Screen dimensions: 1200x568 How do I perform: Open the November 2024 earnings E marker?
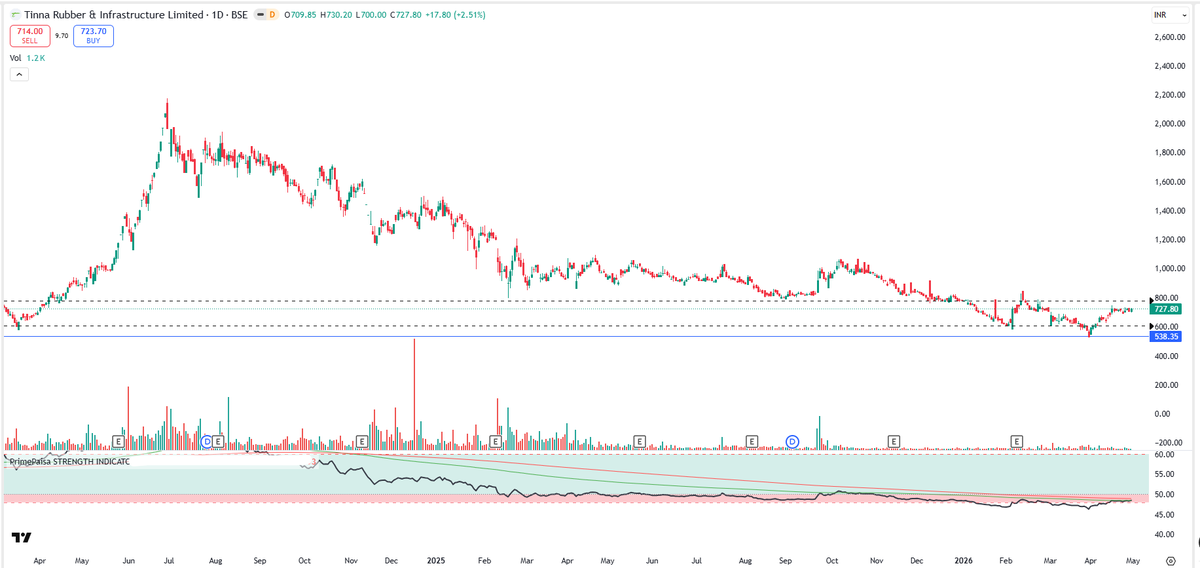pos(363,440)
